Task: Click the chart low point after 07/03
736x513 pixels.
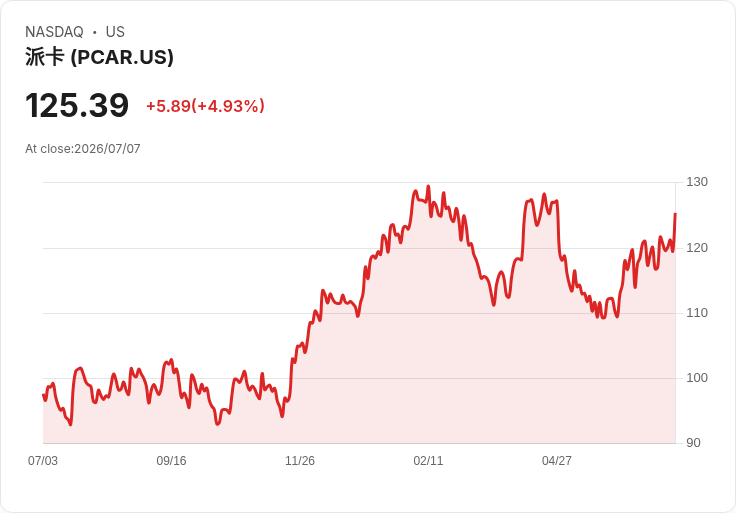Action: point(70,425)
